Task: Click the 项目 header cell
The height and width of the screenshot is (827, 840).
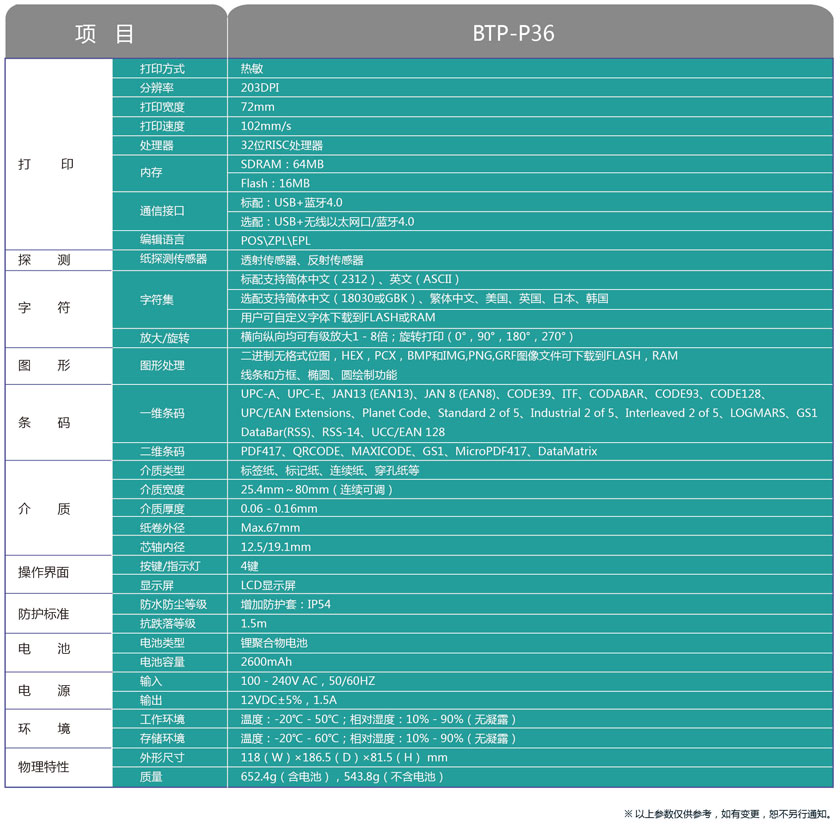Action: 105,33
